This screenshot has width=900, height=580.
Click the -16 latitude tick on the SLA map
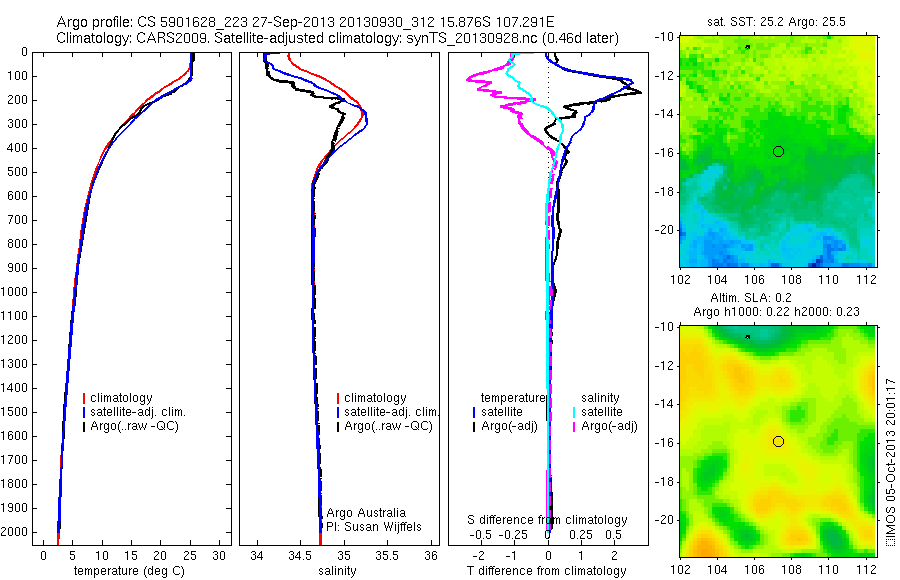point(665,443)
